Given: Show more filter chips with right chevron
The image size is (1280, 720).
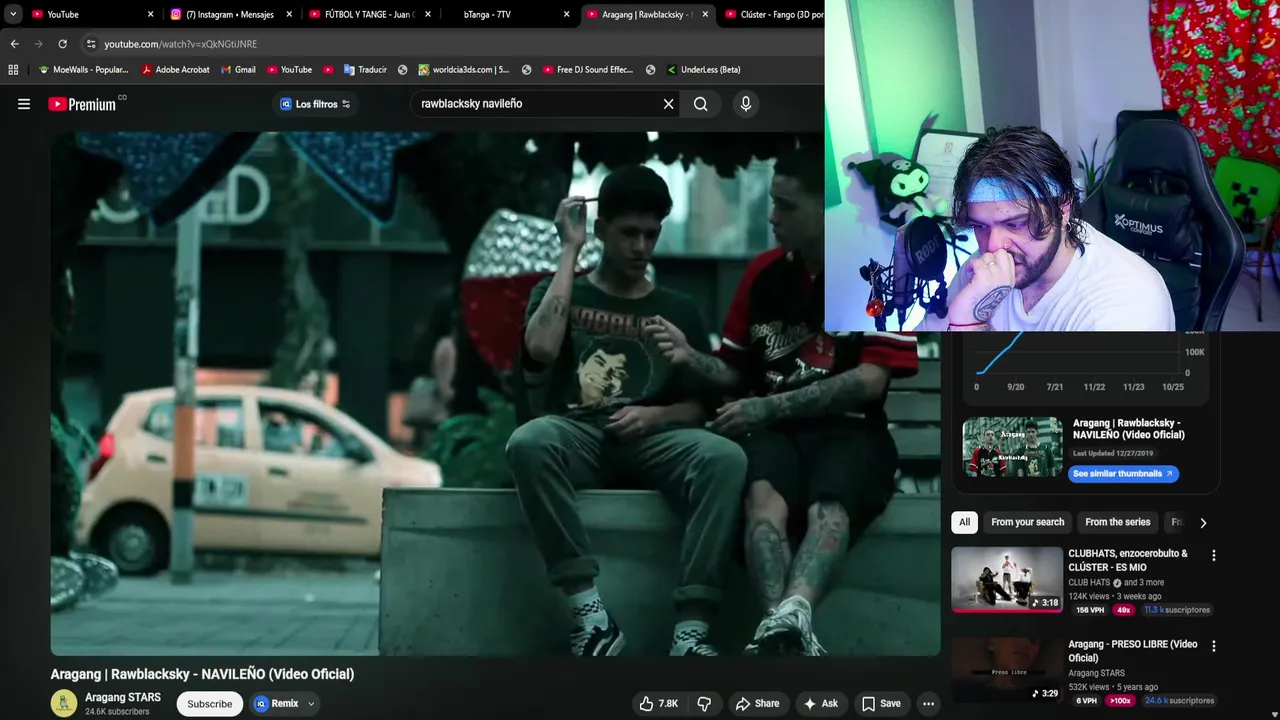Looking at the screenshot, I should click(1203, 522).
